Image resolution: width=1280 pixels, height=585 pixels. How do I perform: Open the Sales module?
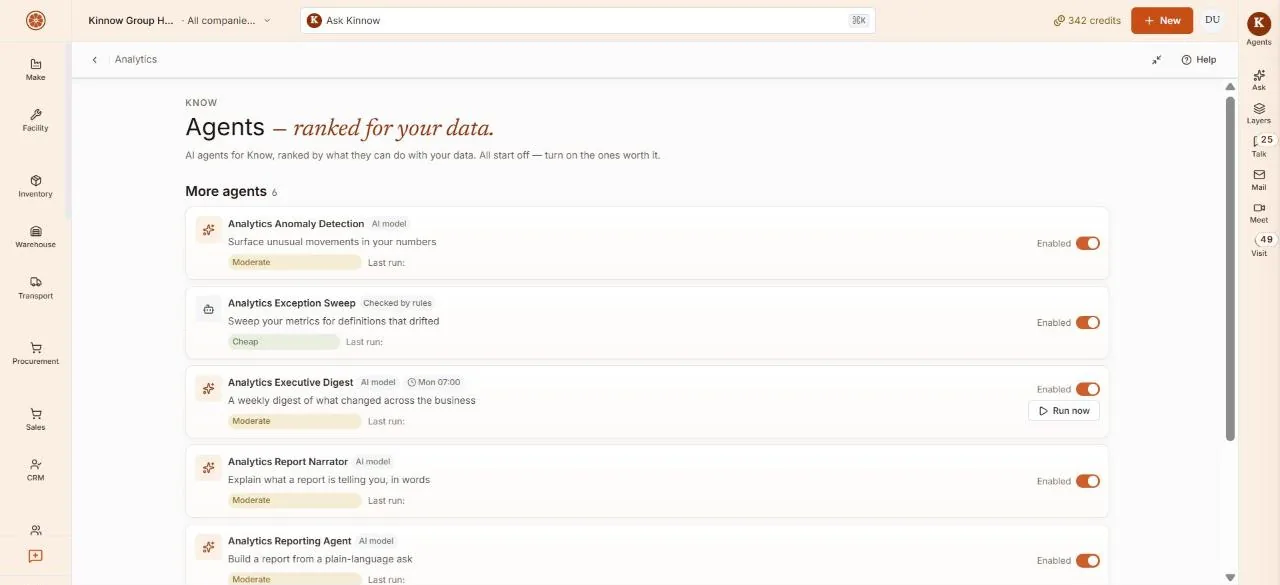point(35,419)
